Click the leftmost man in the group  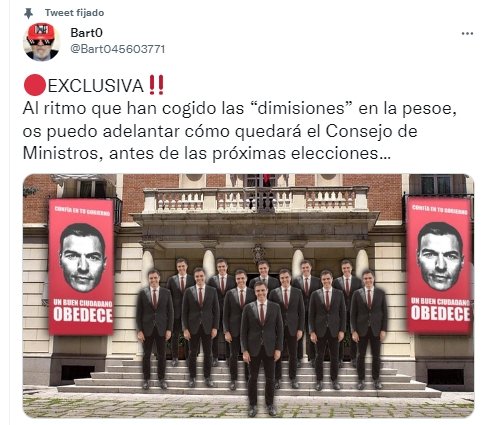tap(154, 329)
